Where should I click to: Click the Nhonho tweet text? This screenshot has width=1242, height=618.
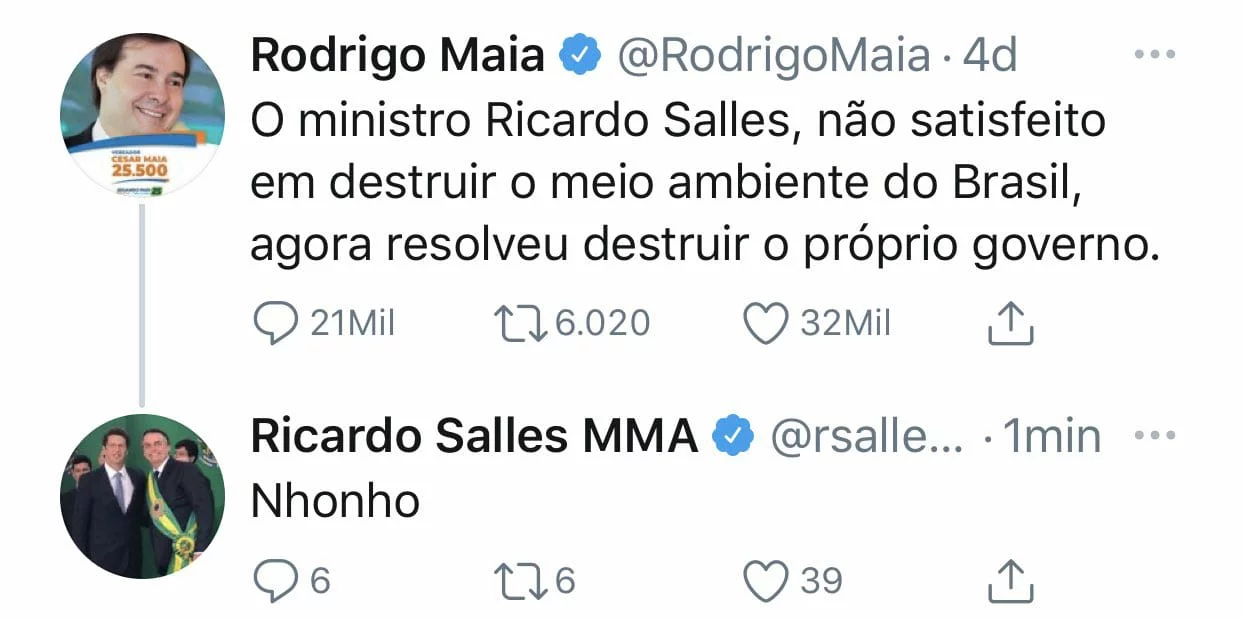coord(335,501)
